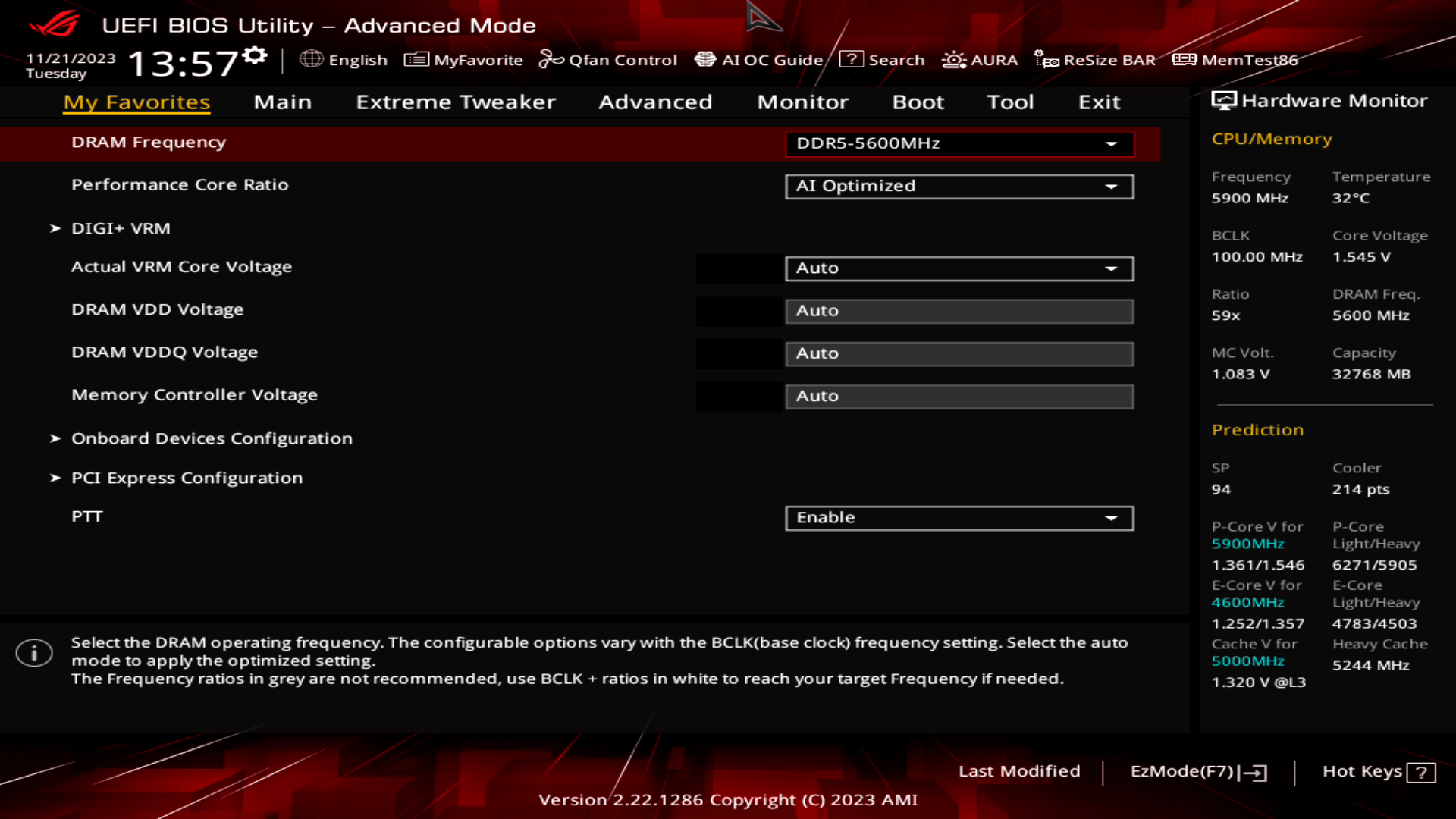Open the Search question-mark icon
The height and width of the screenshot is (819, 1456).
tap(851, 59)
